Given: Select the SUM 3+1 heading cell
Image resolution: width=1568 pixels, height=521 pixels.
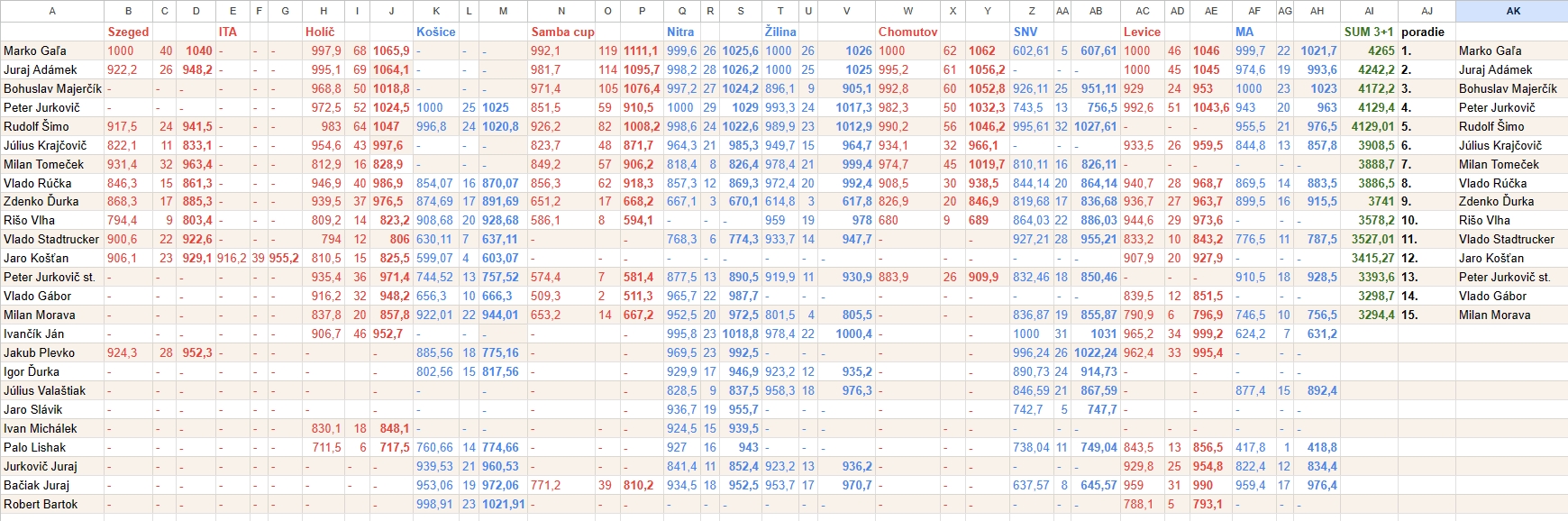Looking at the screenshot, I should (x=1369, y=32).
